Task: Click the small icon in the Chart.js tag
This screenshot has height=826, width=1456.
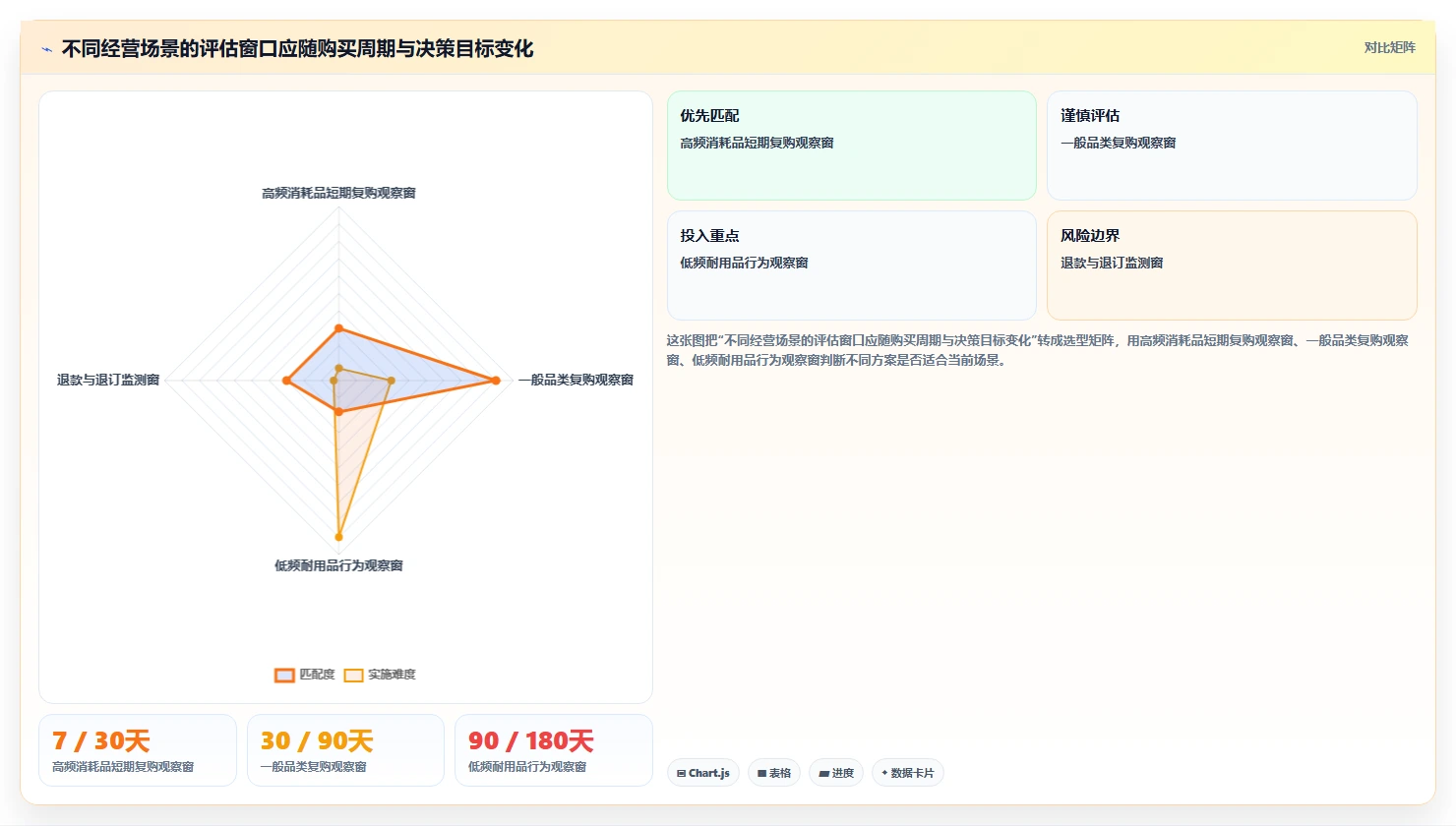Action: [681, 774]
